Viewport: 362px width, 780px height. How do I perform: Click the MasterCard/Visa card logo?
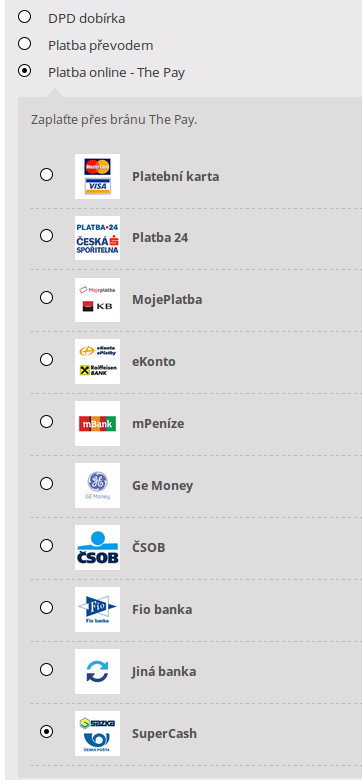pos(97,176)
